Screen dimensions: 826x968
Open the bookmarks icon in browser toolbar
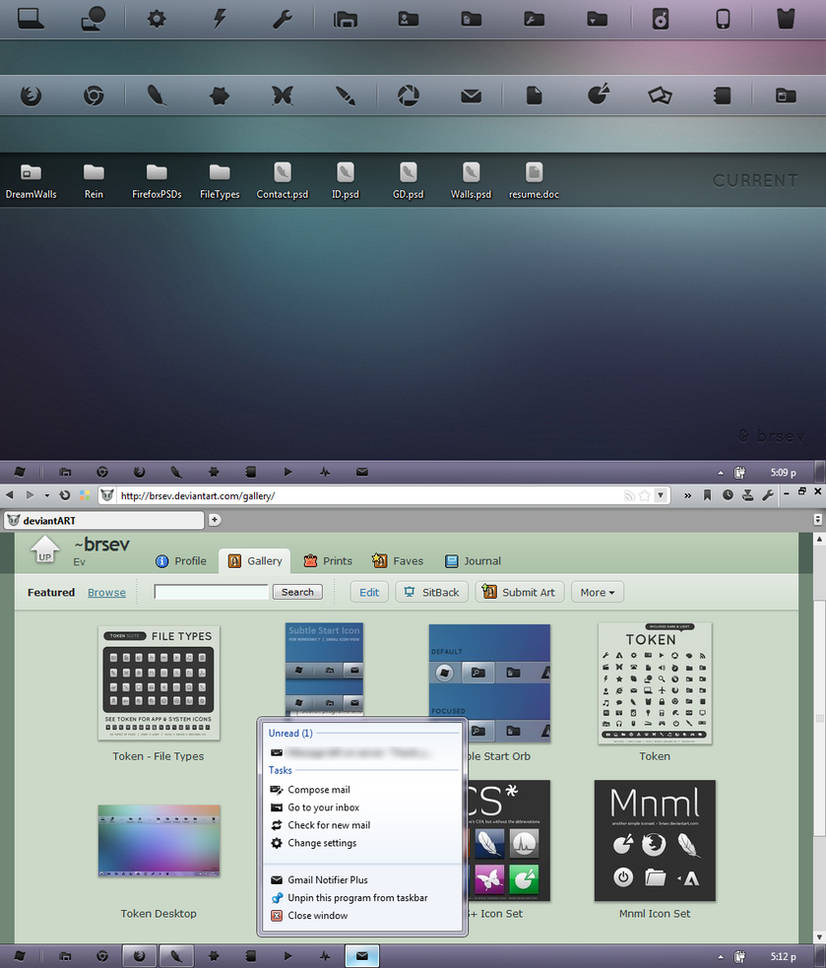707,494
